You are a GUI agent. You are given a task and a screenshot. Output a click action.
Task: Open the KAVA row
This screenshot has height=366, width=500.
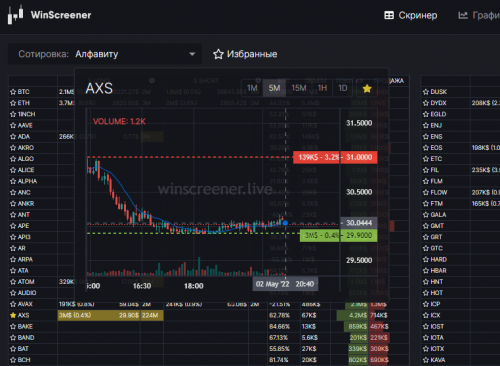click(x=461, y=360)
